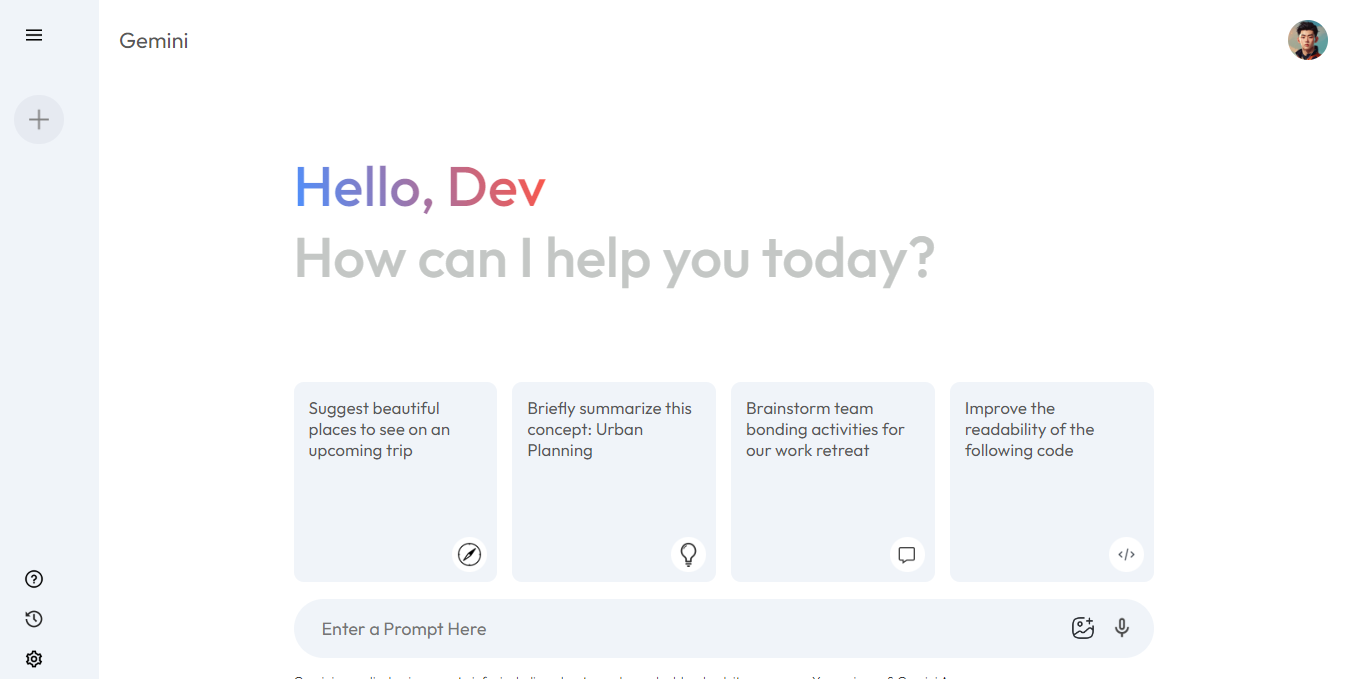
Task: Click the "Gemini" title text
Action: (154, 41)
